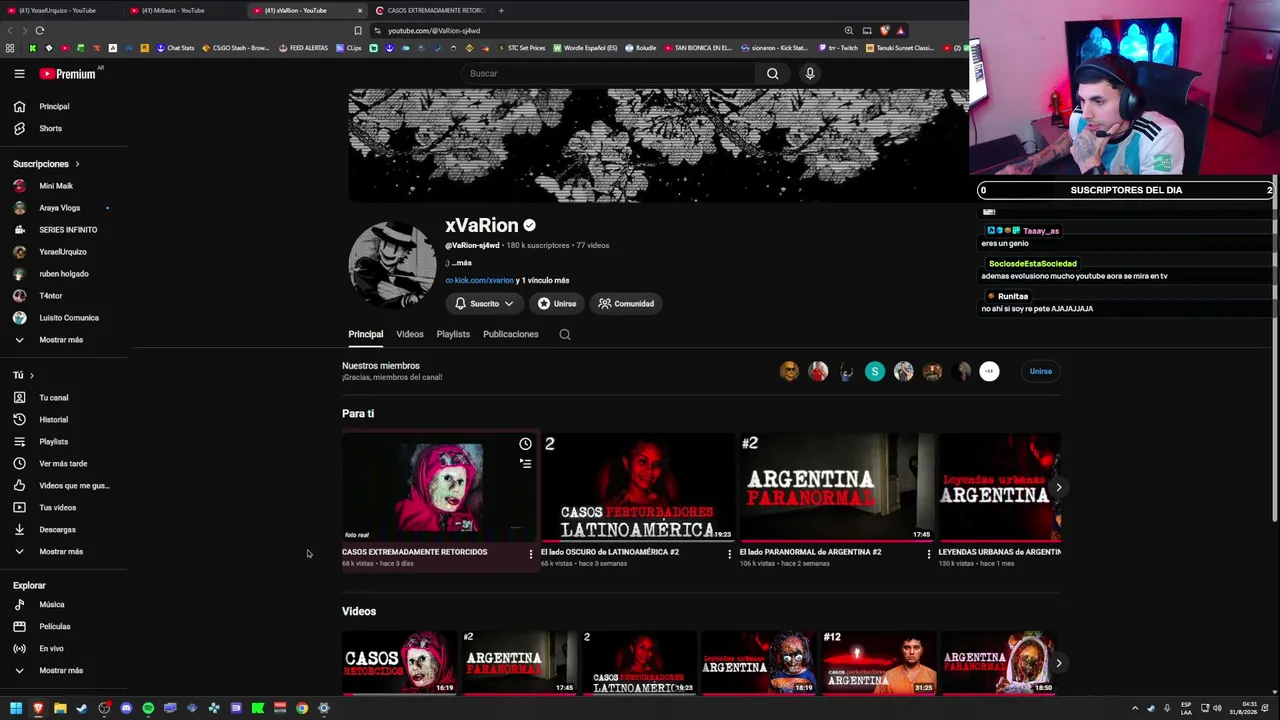The height and width of the screenshot is (720, 1280).
Task: Show hidden system tray icons
Action: [x=1134, y=708]
